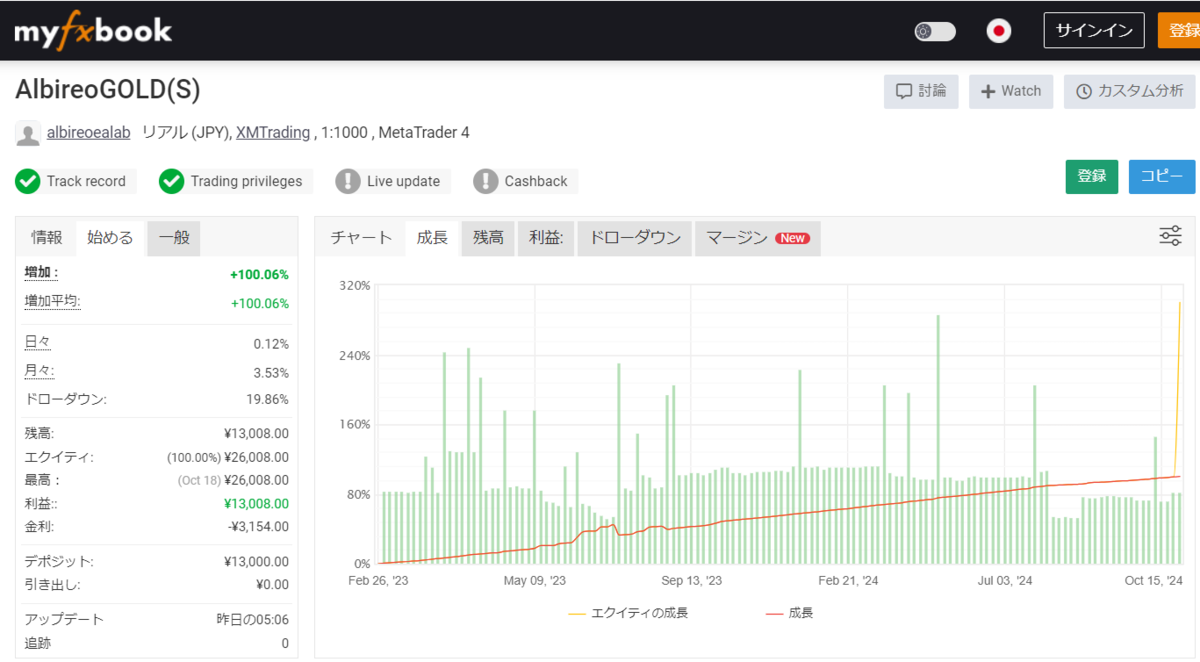Viewport: 1200px width, 662px height.
Task: Click the サインイン button
Action: [1094, 30]
